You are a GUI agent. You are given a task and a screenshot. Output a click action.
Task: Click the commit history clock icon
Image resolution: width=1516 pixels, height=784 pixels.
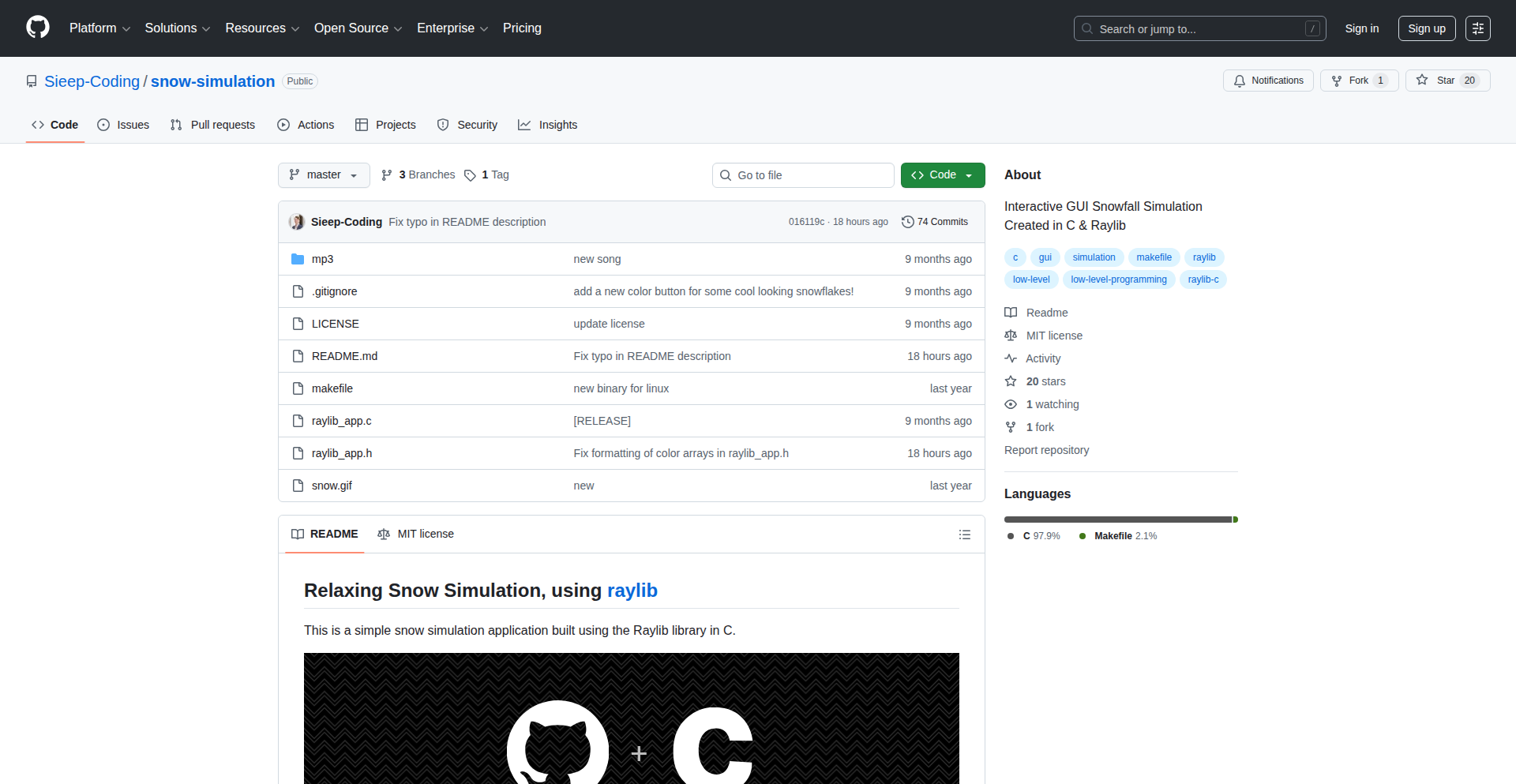(x=908, y=222)
